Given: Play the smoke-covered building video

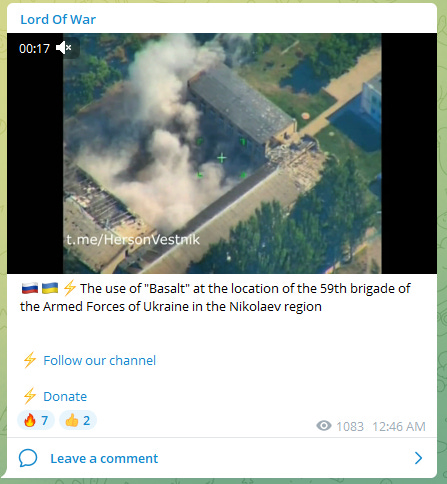Looking at the screenshot, I should tap(222, 153).
